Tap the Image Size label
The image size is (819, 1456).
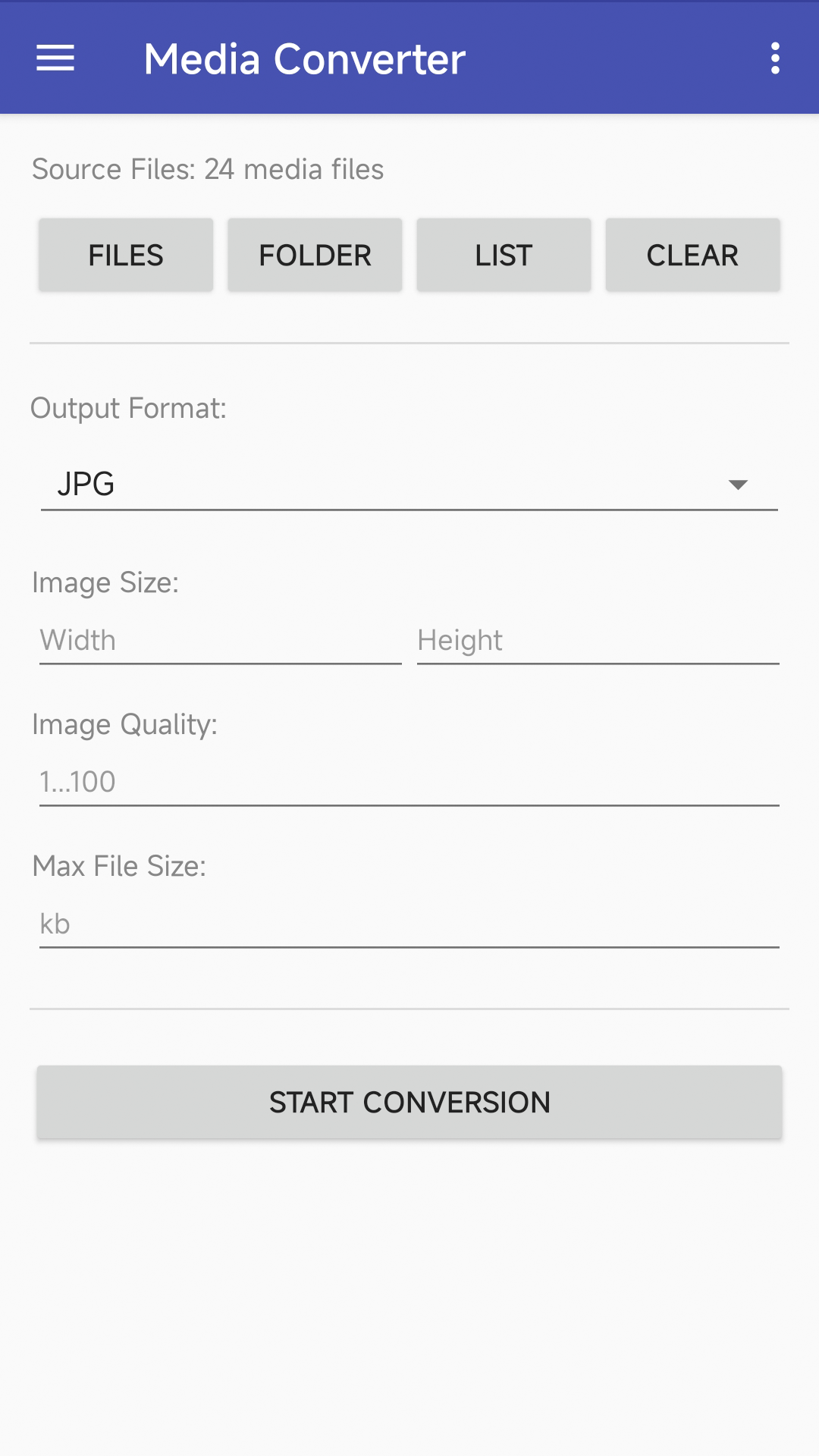[105, 583]
